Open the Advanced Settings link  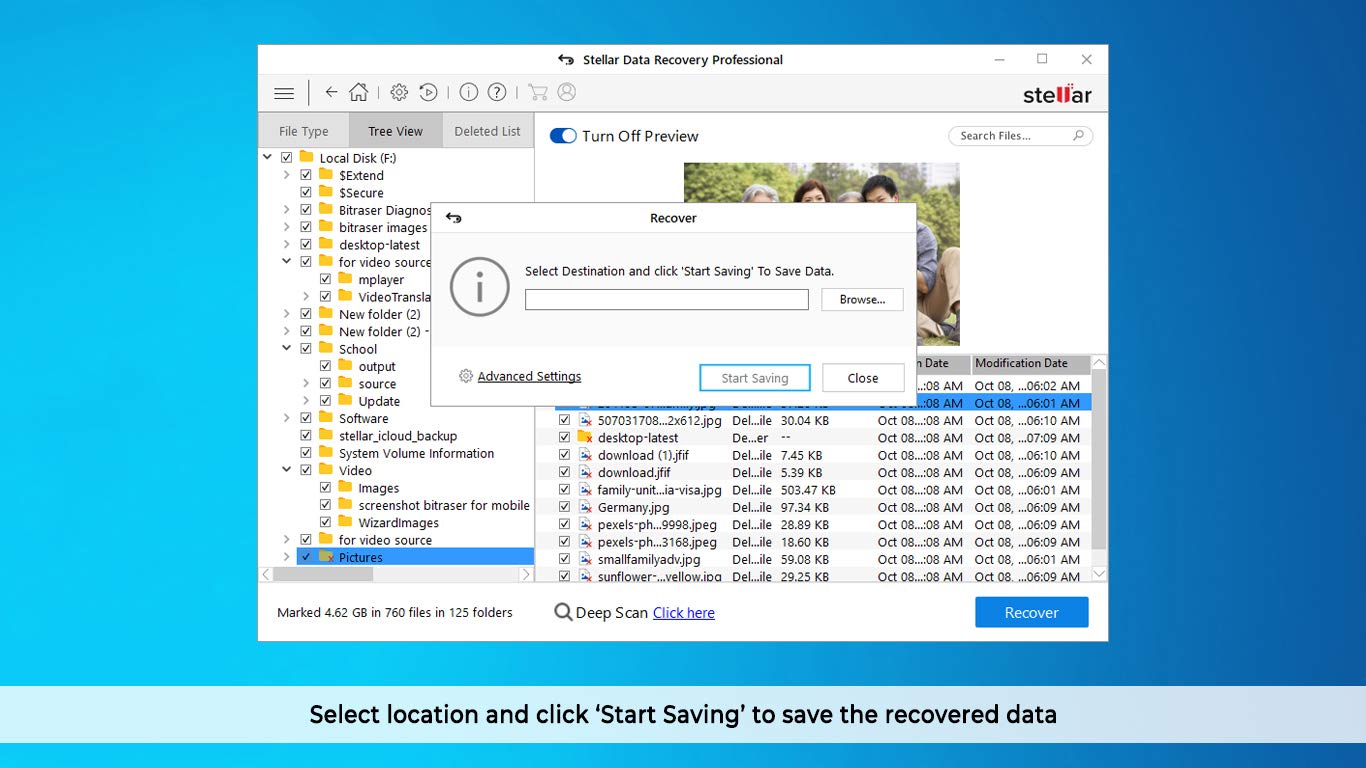(x=529, y=377)
